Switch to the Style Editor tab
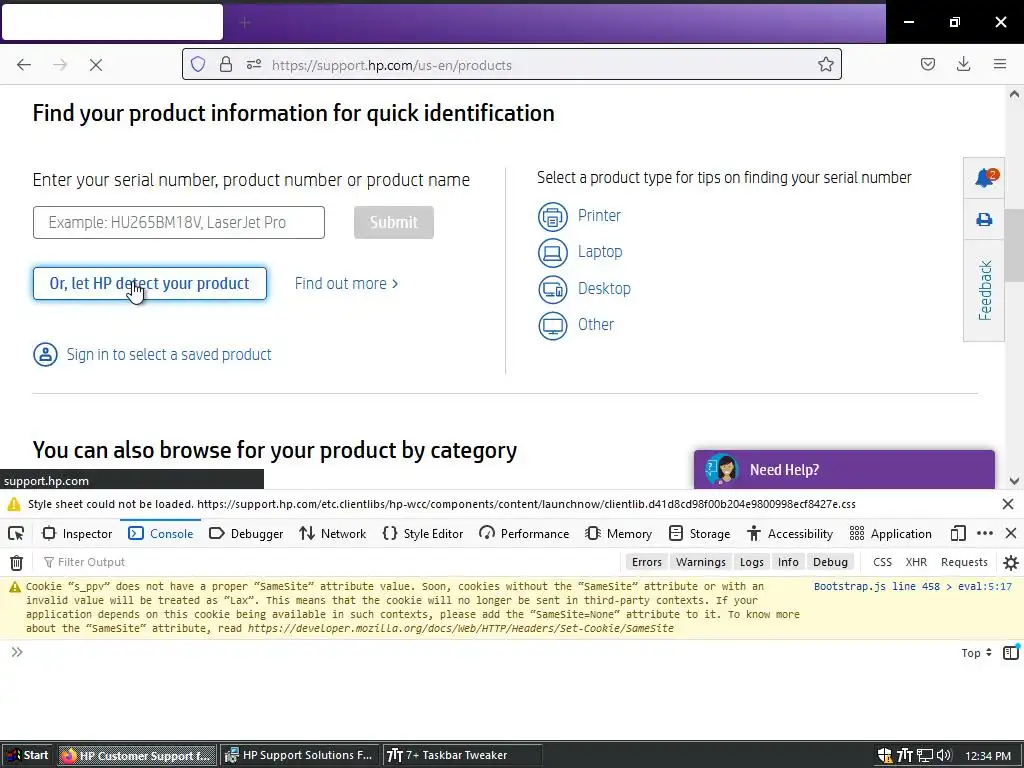The image size is (1024, 768). tap(423, 534)
